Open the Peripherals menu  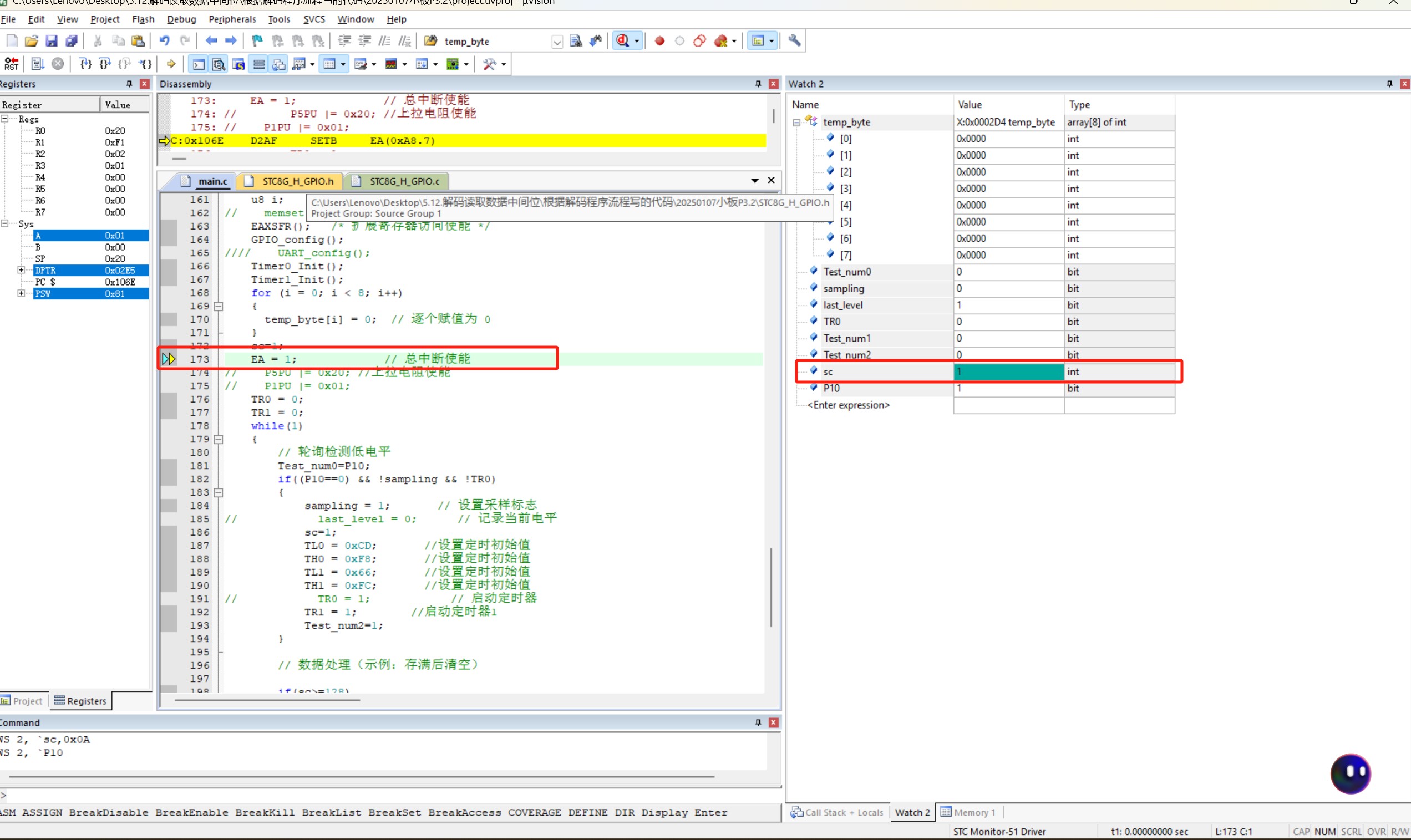click(232, 19)
